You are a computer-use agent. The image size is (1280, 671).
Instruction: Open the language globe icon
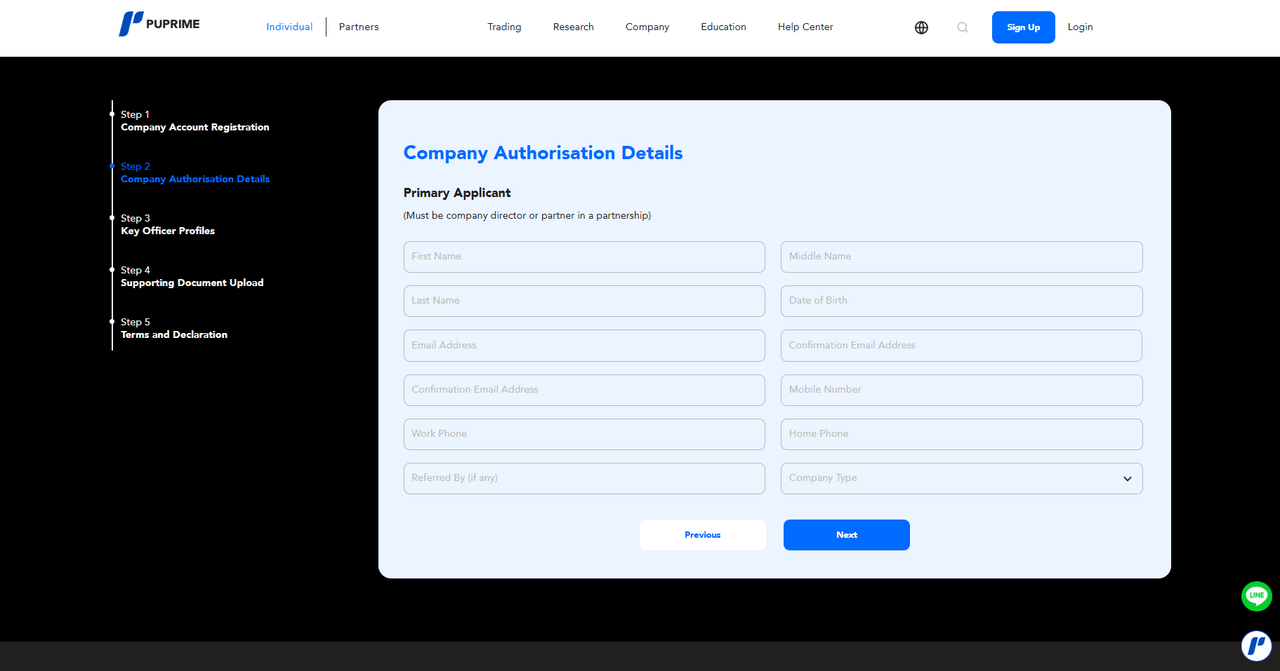(x=921, y=27)
